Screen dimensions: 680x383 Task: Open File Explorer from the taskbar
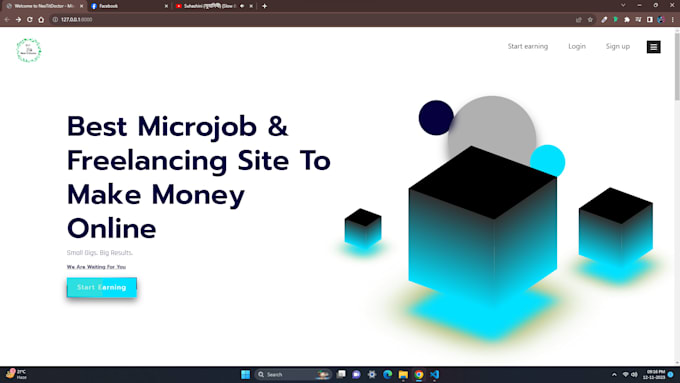coord(403,374)
